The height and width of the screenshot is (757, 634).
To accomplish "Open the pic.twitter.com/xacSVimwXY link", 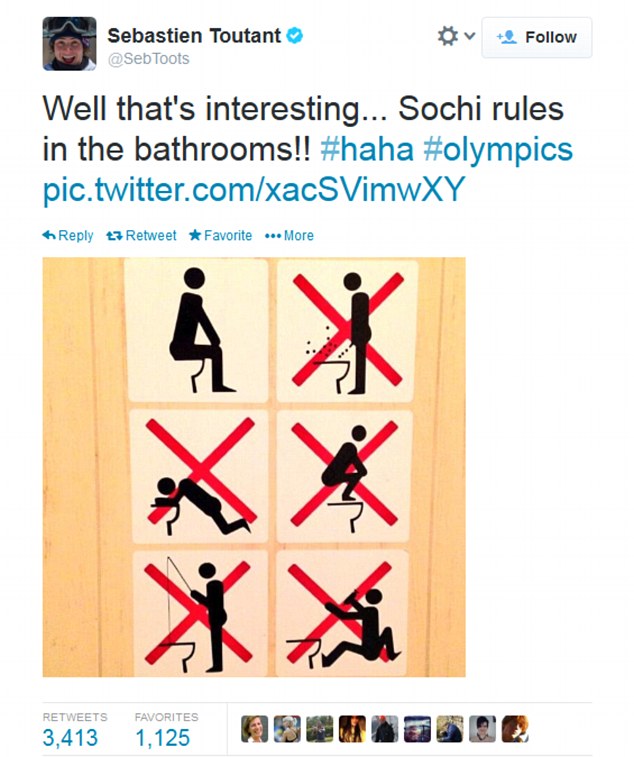I will pos(254,190).
